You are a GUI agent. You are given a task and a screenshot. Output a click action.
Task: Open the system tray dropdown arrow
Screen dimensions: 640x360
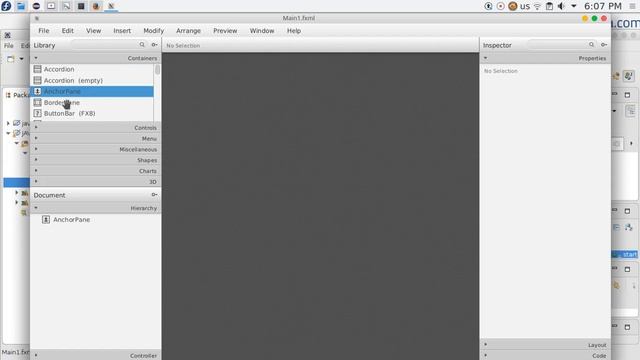coord(574,6)
